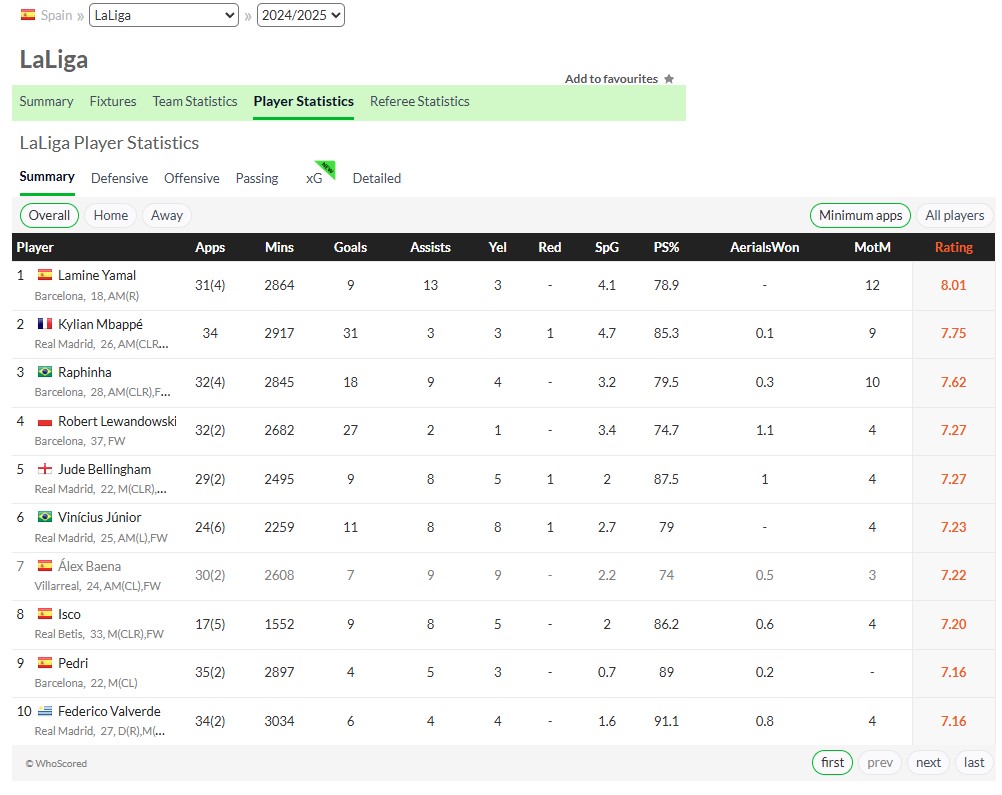Open the Detailed stats sub-tab

(376, 178)
